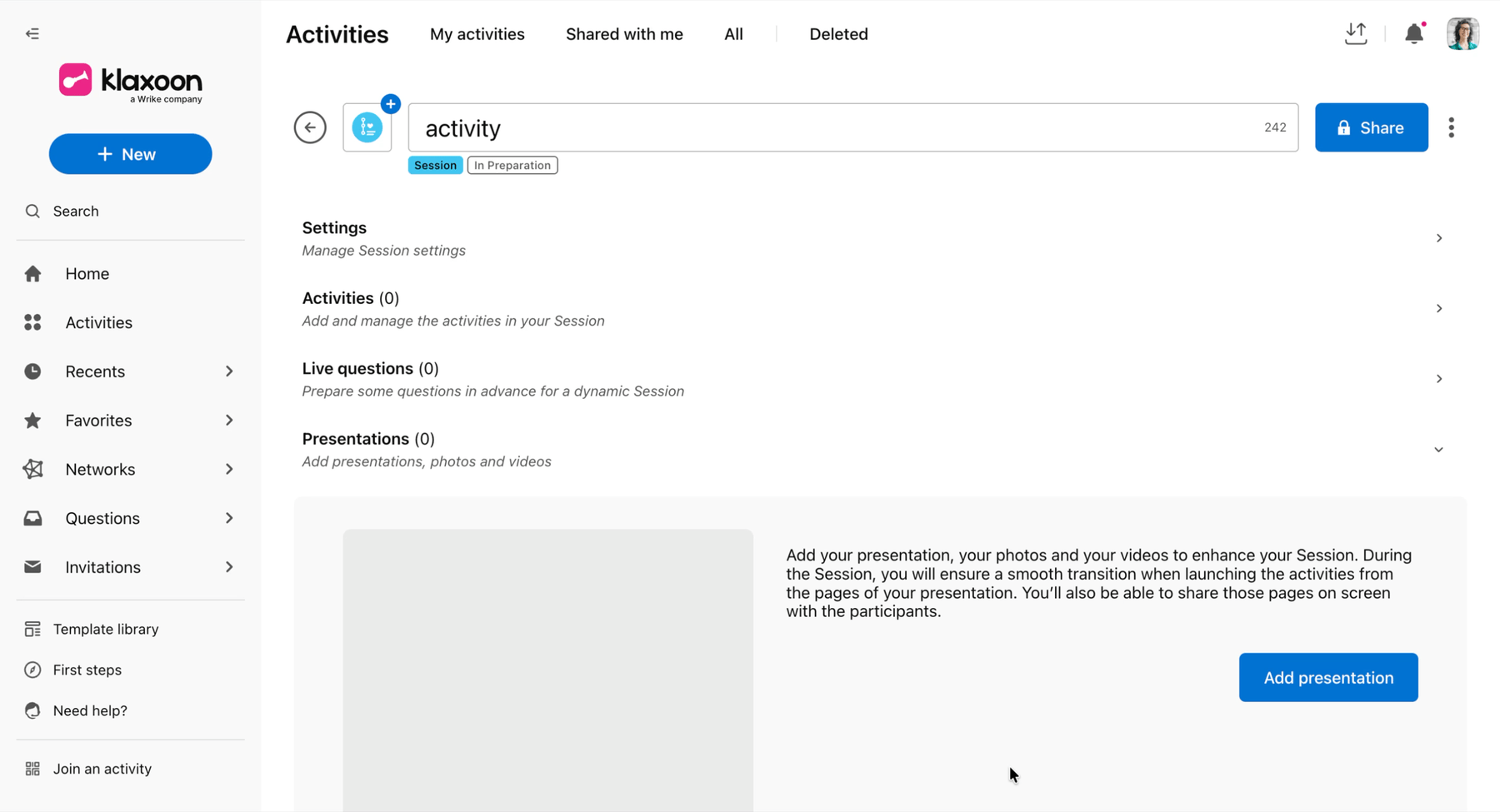Open the user profile avatar
The image size is (1500, 812).
tap(1462, 34)
